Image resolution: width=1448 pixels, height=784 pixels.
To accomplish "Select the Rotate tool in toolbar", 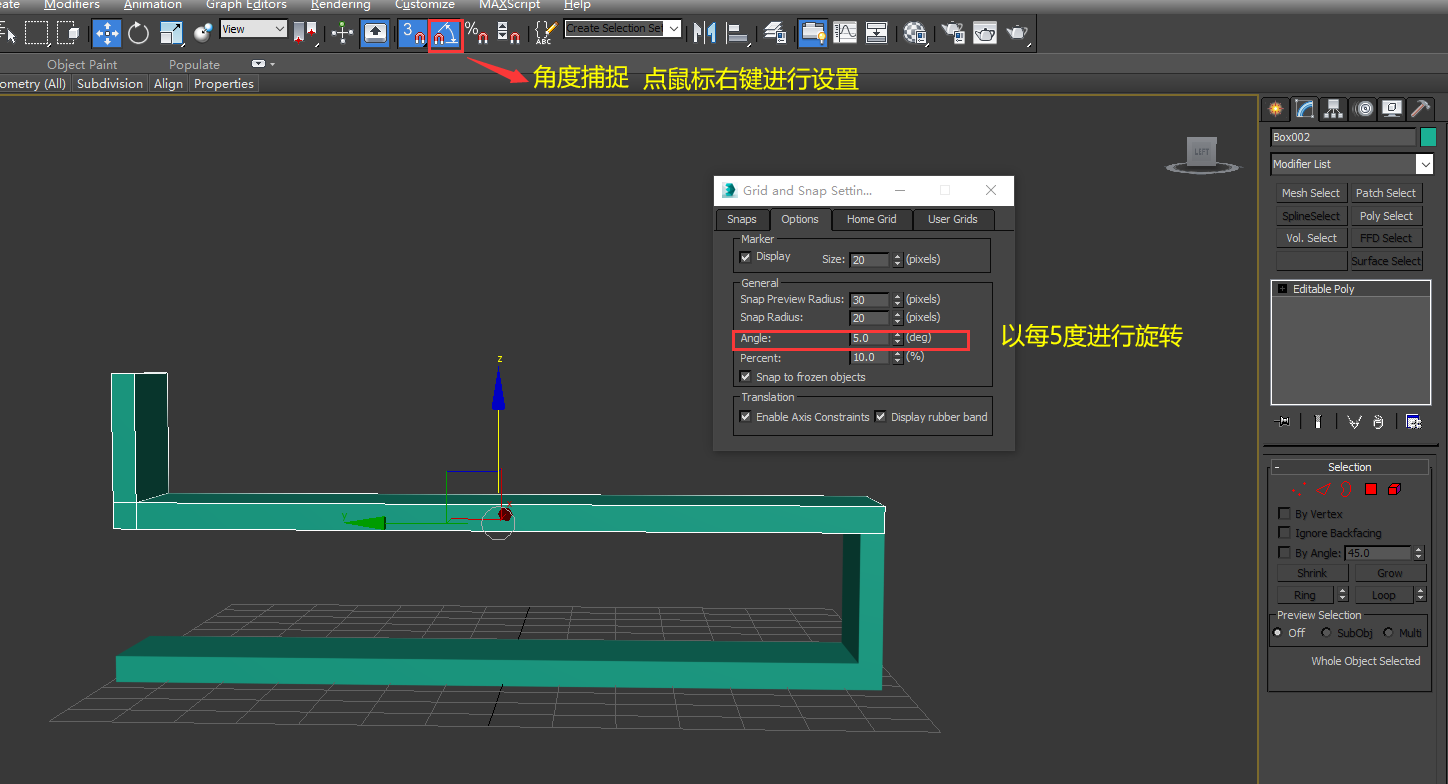I will coord(139,33).
